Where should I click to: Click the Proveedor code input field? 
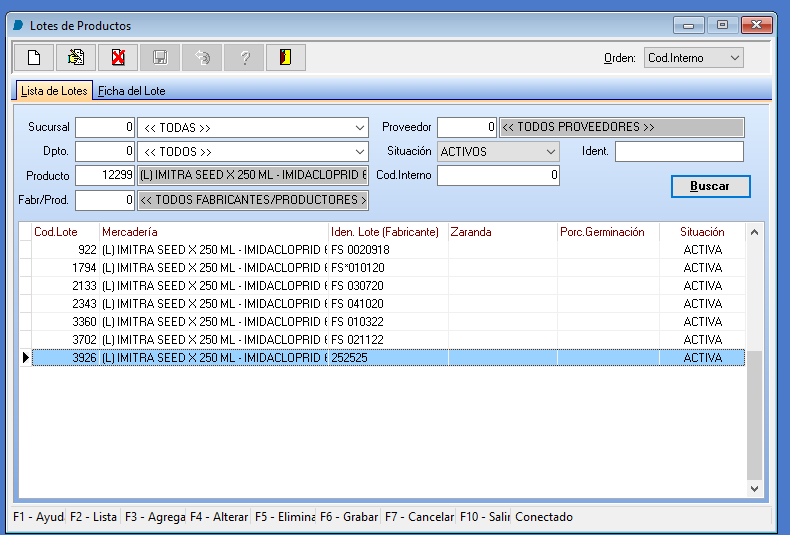[467, 127]
